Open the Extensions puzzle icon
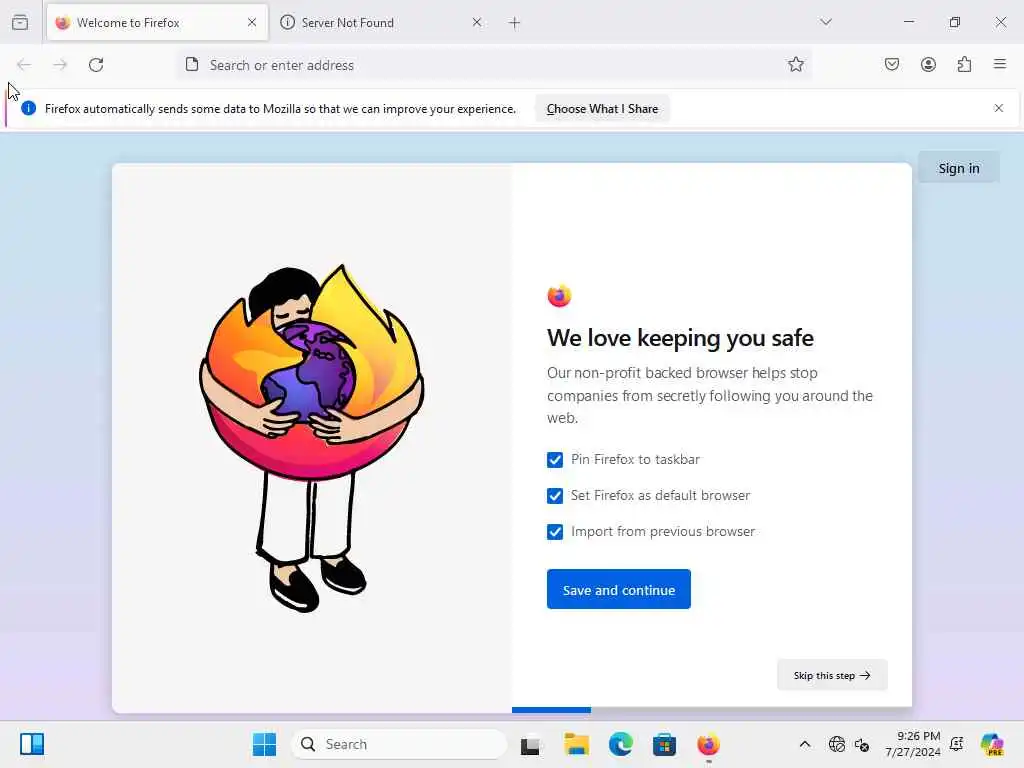Screen dimensions: 1024x768 [964, 64]
